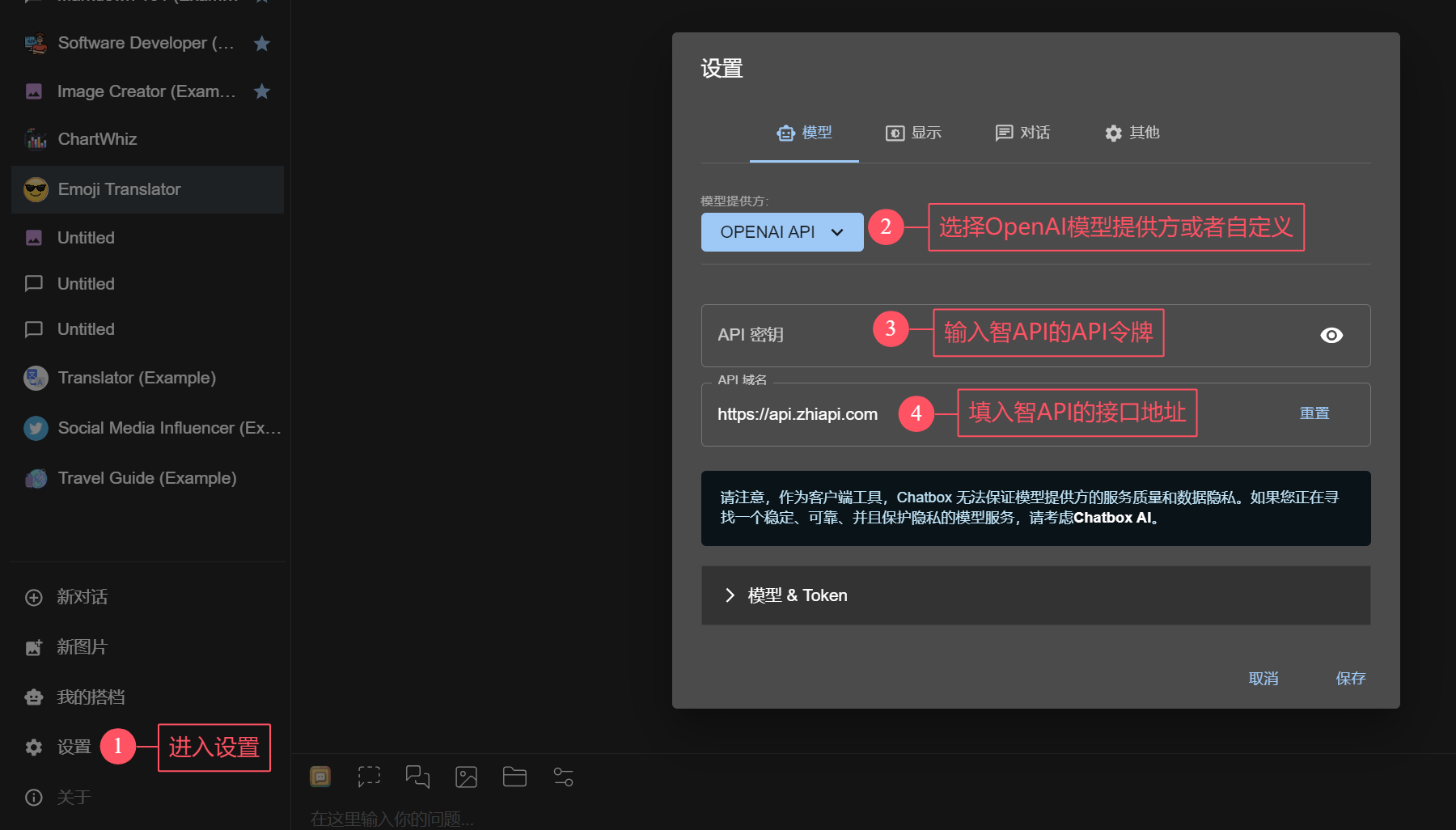Click the gear icon on 其他 tab
The image size is (1456, 830).
click(1114, 133)
